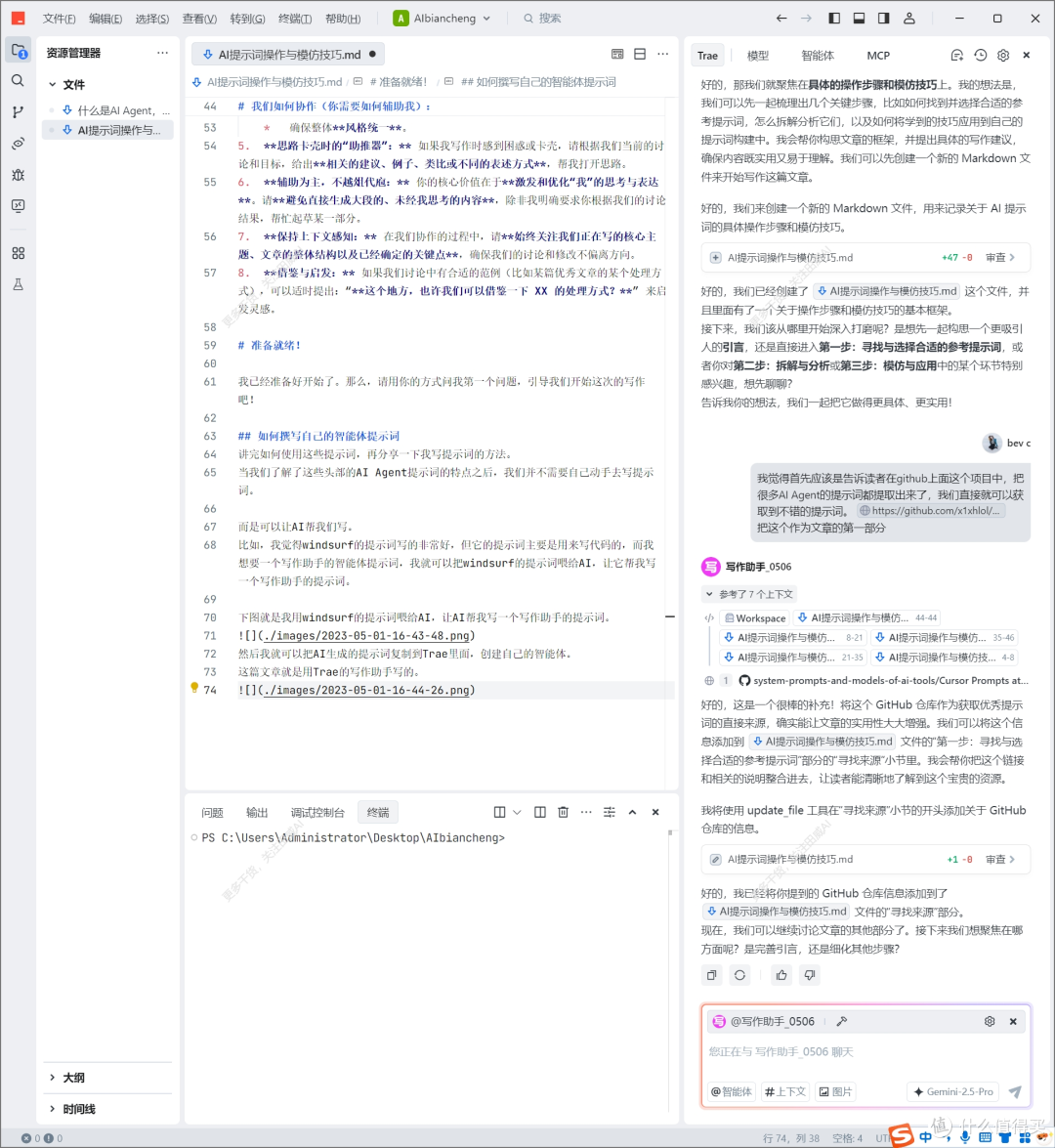Open more actions in editor toolbar
Image resolution: width=1055 pixels, height=1148 pixels.
click(663, 54)
